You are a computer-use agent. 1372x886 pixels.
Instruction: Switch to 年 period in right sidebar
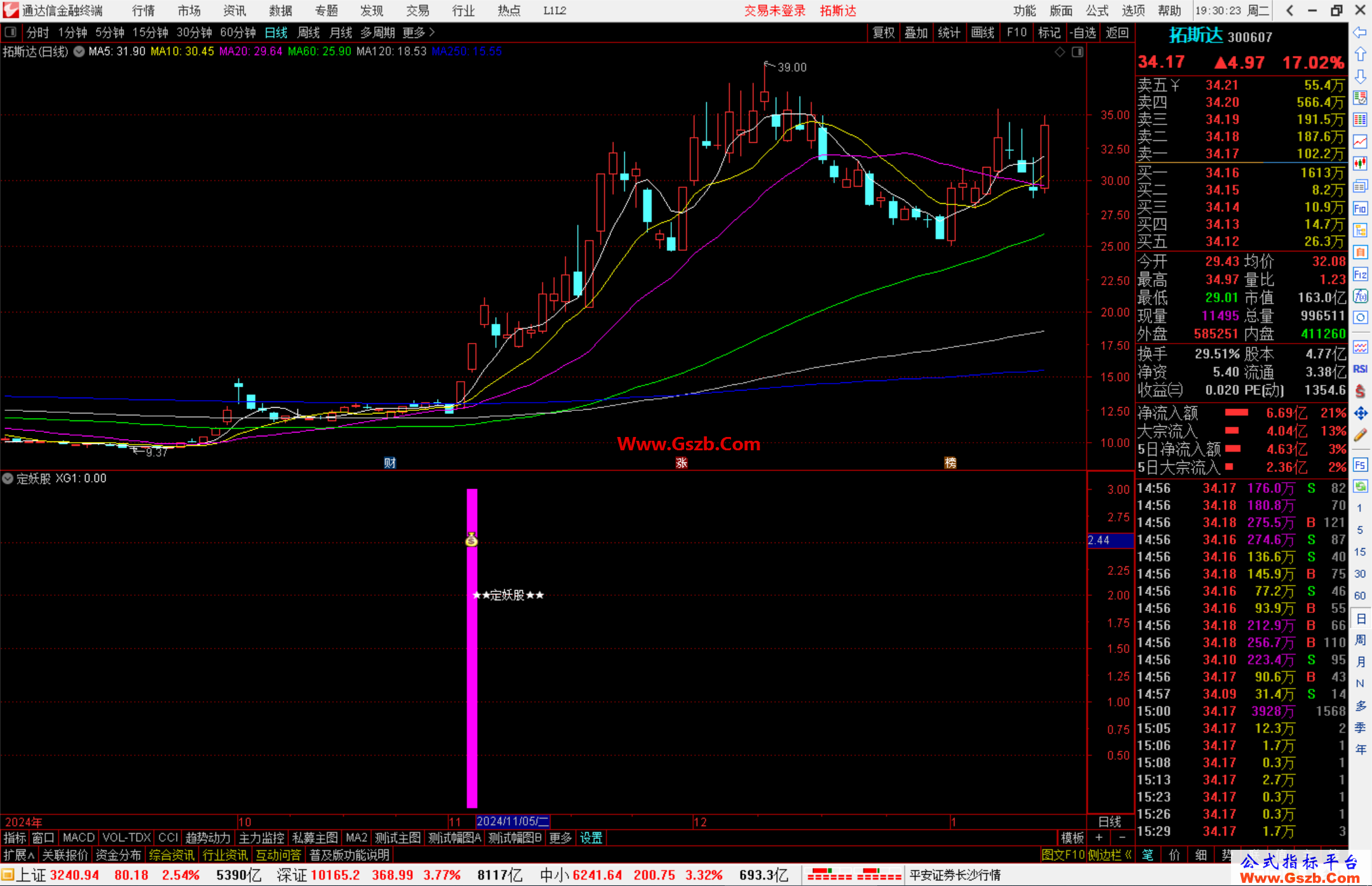[1361, 749]
